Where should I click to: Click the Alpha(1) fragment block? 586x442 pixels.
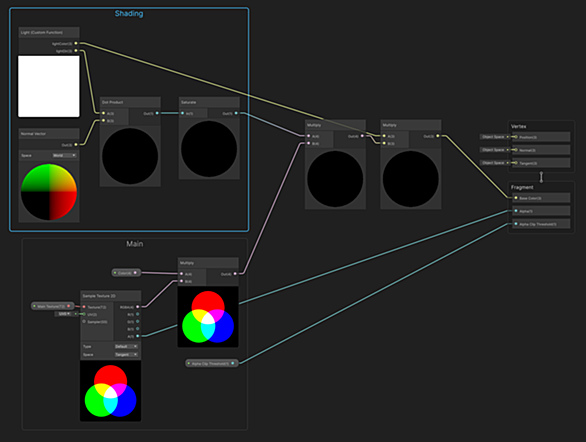pyautogui.click(x=541, y=211)
